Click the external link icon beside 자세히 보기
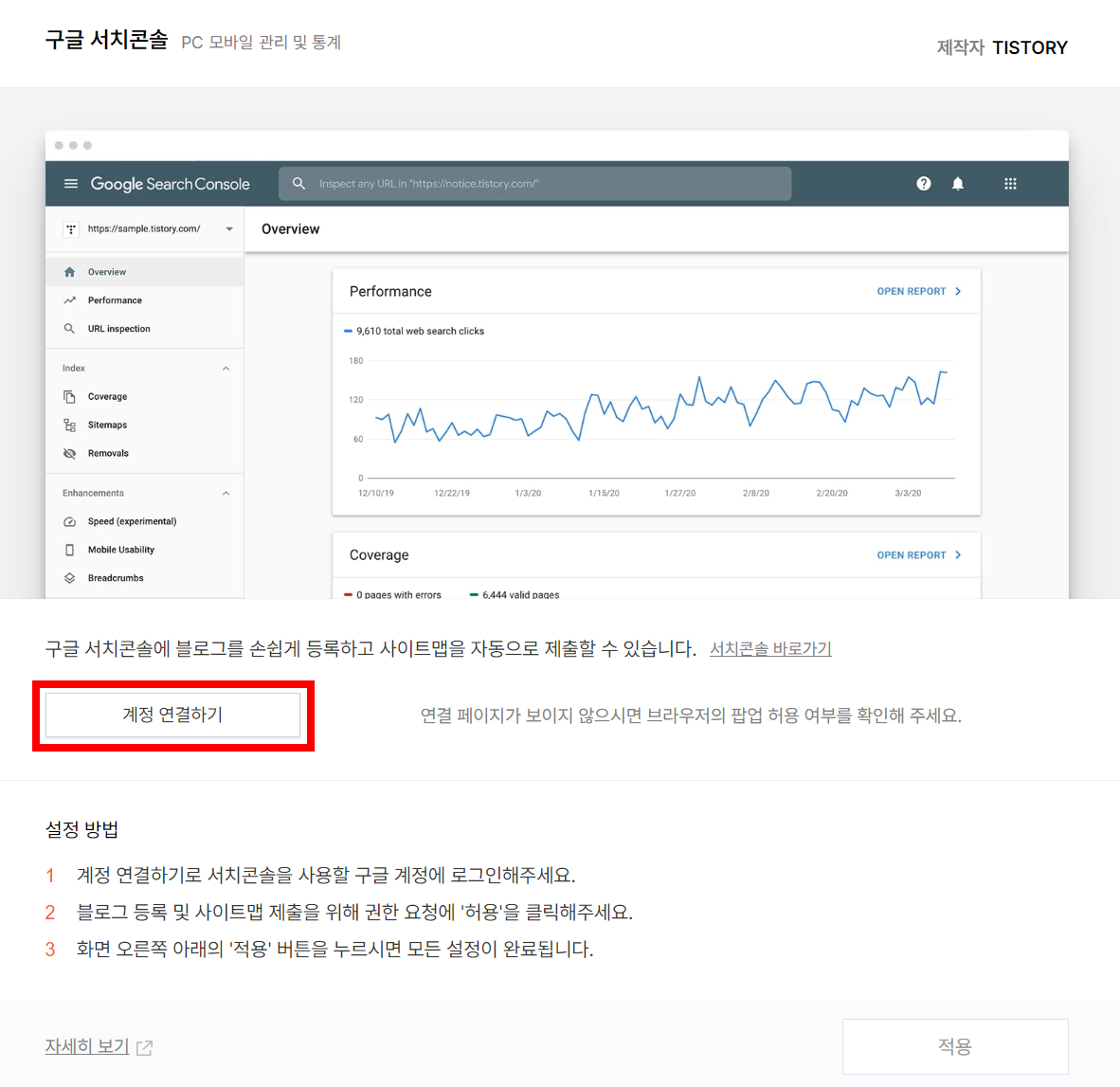1120x1087 pixels. tap(144, 1048)
